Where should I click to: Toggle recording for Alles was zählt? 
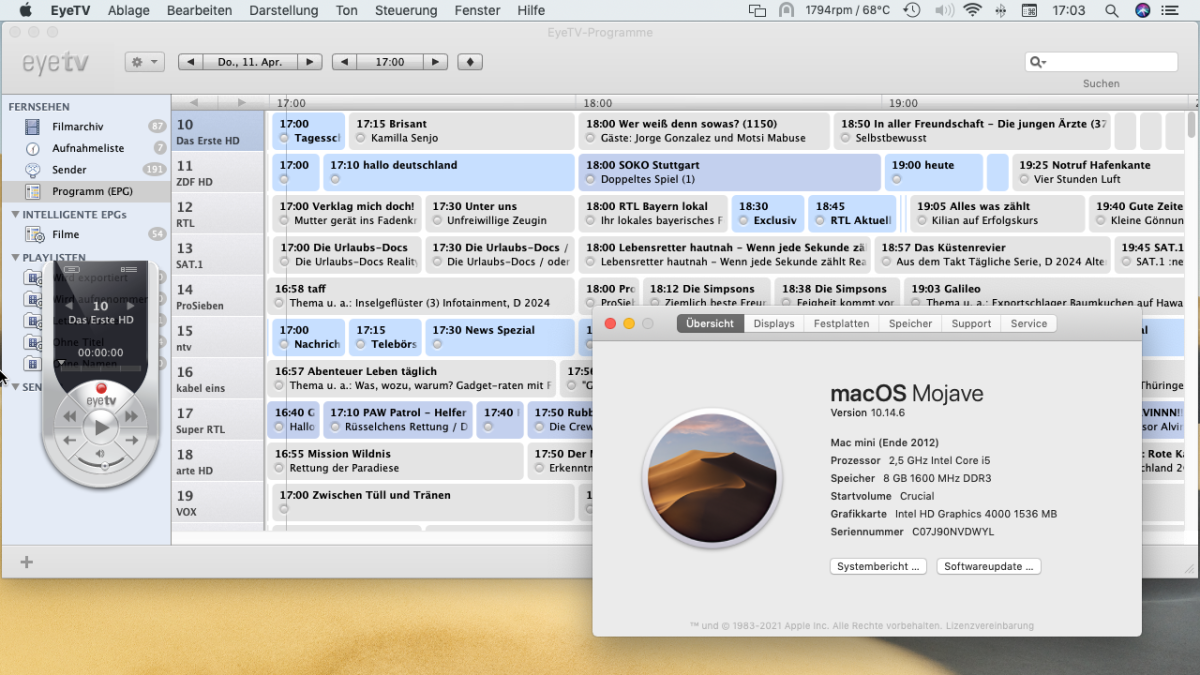point(921,221)
